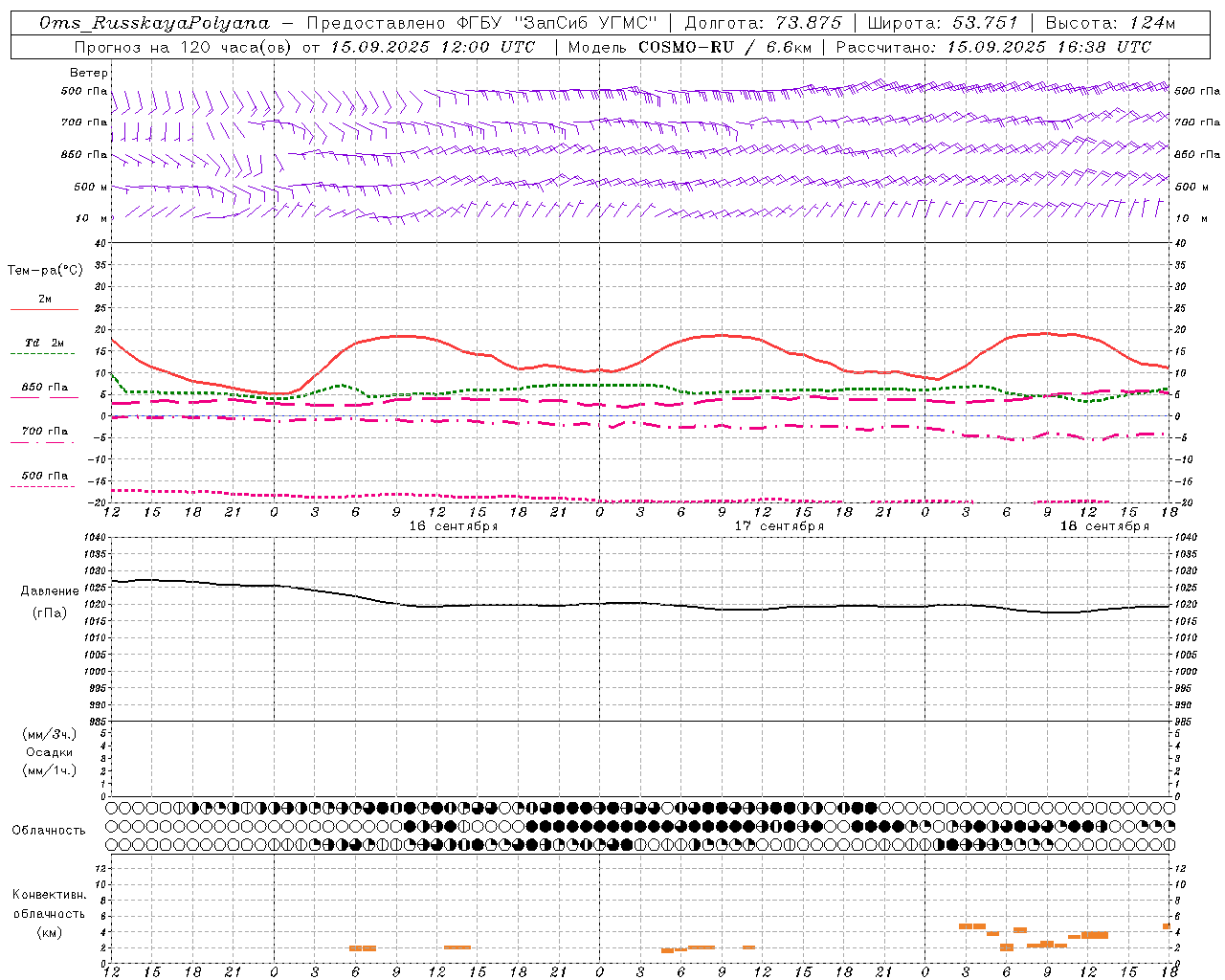Screen dimensions: 1225x980
Task: Click the 500 гПа temperature legend entry
Action: click(45, 476)
